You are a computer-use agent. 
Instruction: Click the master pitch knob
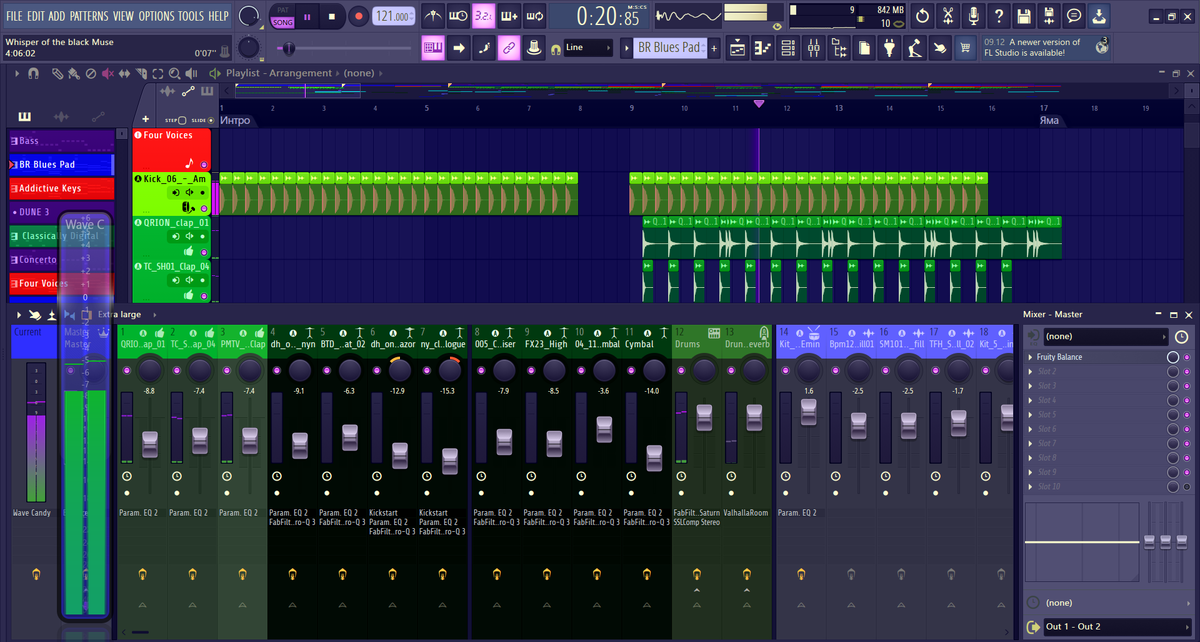click(x=249, y=47)
